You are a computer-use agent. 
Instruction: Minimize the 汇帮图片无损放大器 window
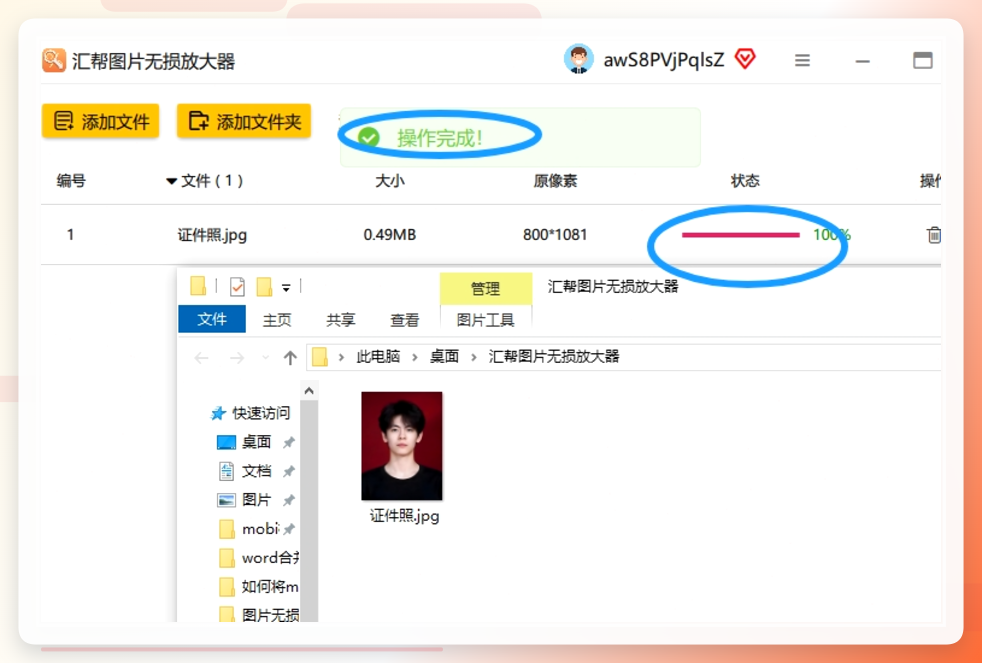[862, 61]
